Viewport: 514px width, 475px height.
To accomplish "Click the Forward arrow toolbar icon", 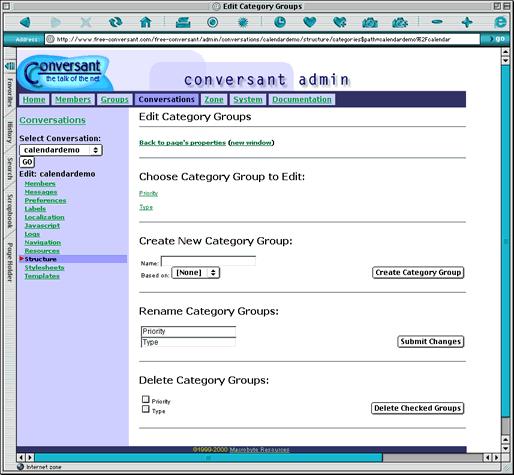I will [x=56, y=22].
